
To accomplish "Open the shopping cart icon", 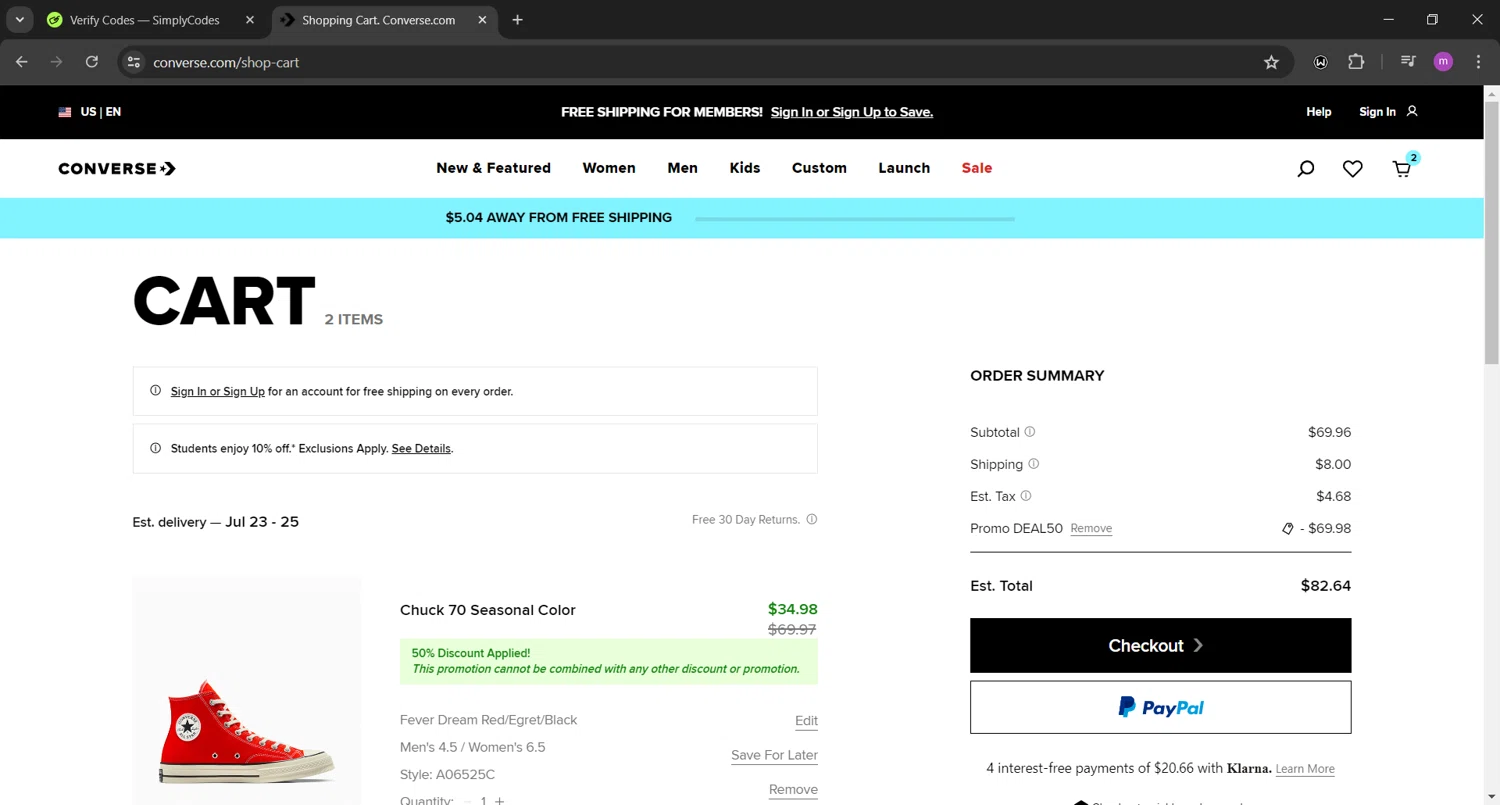I will pos(1404,167).
